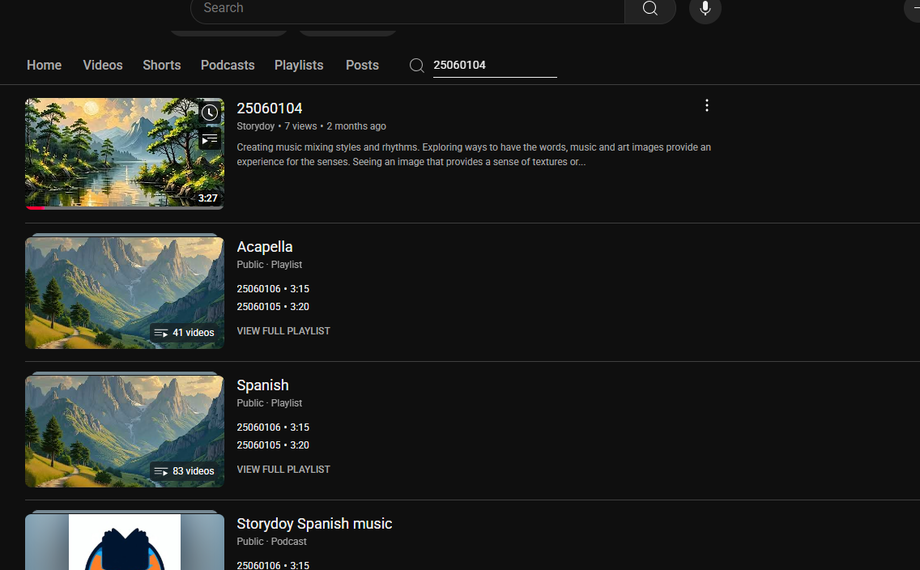Click the channel search magnifier icon
Image resolution: width=920 pixels, height=570 pixels.
click(417, 66)
